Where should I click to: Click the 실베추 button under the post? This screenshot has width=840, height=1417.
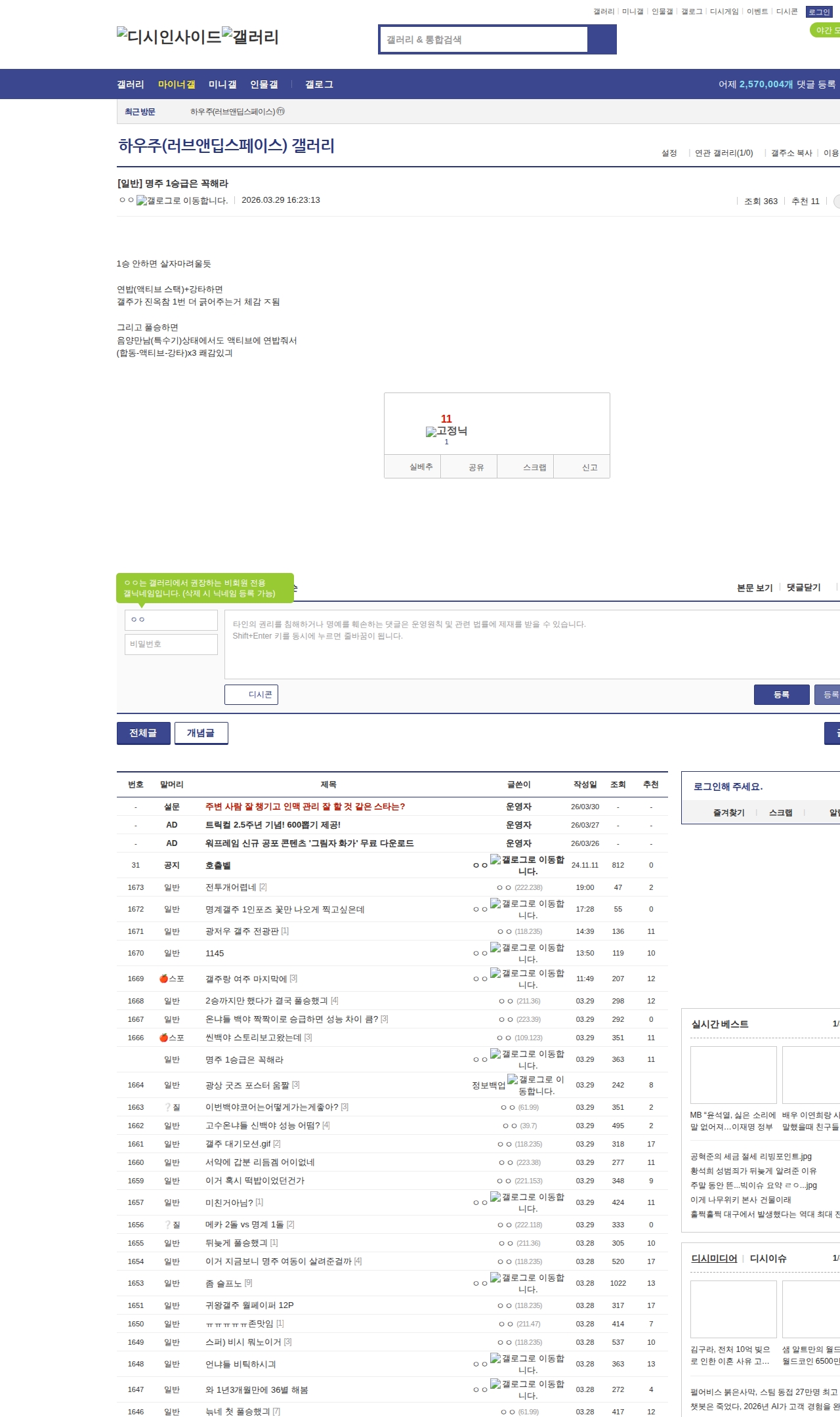click(x=413, y=467)
